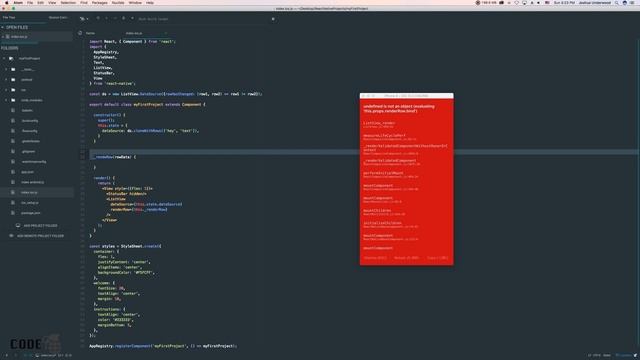Open the Find menu
This screenshot has height=360, width=640.
(84, 2)
